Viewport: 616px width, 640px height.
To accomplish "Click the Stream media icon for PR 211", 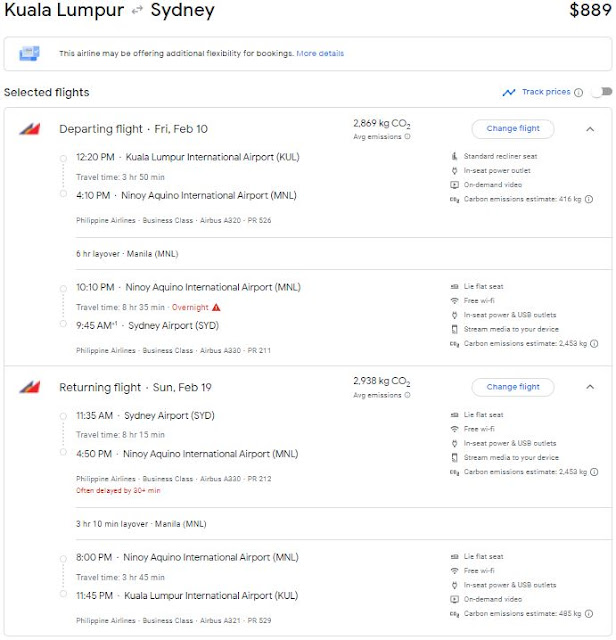I will coord(454,329).
